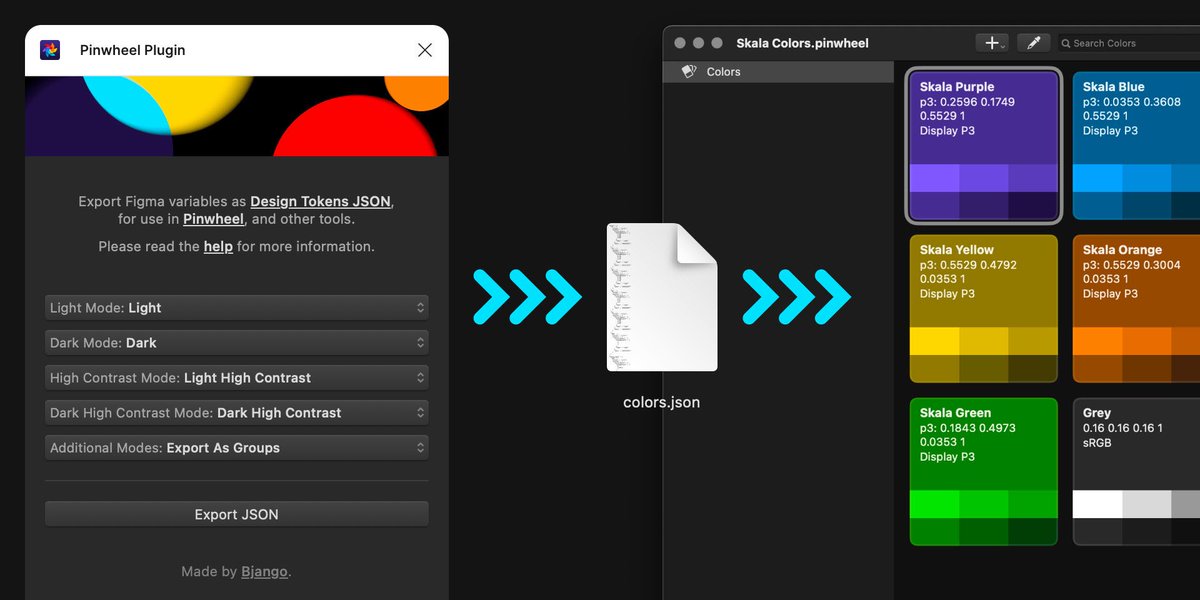Screen dimensions: 1200x600
Task: Select the Skala Green color card
Action: (x=984, y=471)
